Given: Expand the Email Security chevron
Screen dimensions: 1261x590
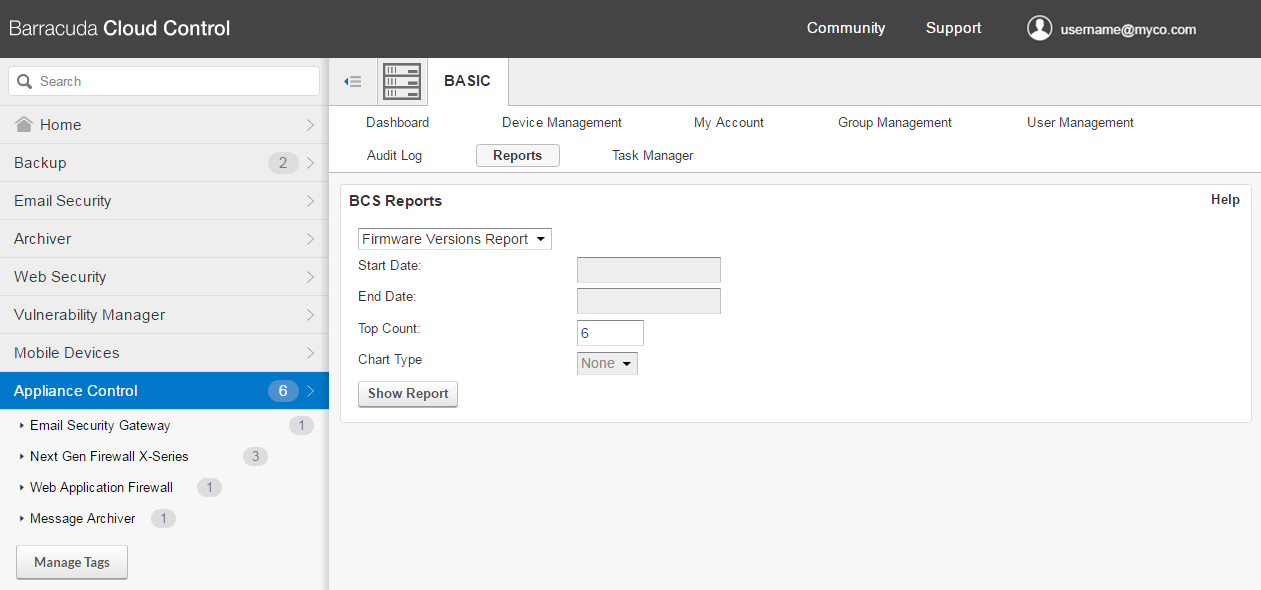Looking at the screenshot, I should (x=310, y=201).
